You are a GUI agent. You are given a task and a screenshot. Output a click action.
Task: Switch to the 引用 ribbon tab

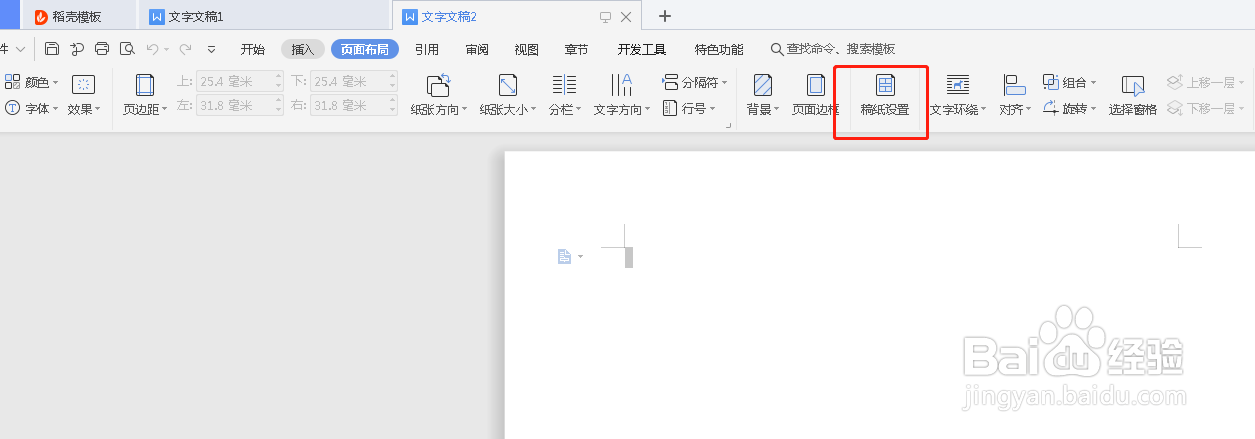[x=427, y=49]
